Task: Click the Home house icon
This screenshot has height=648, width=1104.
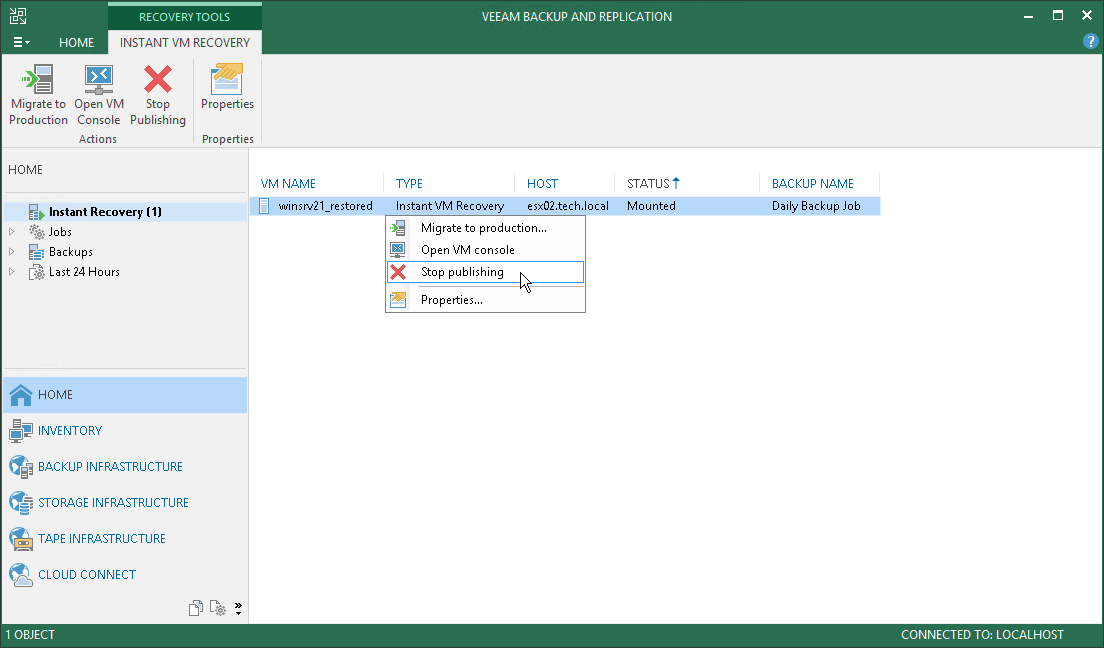Action: point(21,395)
